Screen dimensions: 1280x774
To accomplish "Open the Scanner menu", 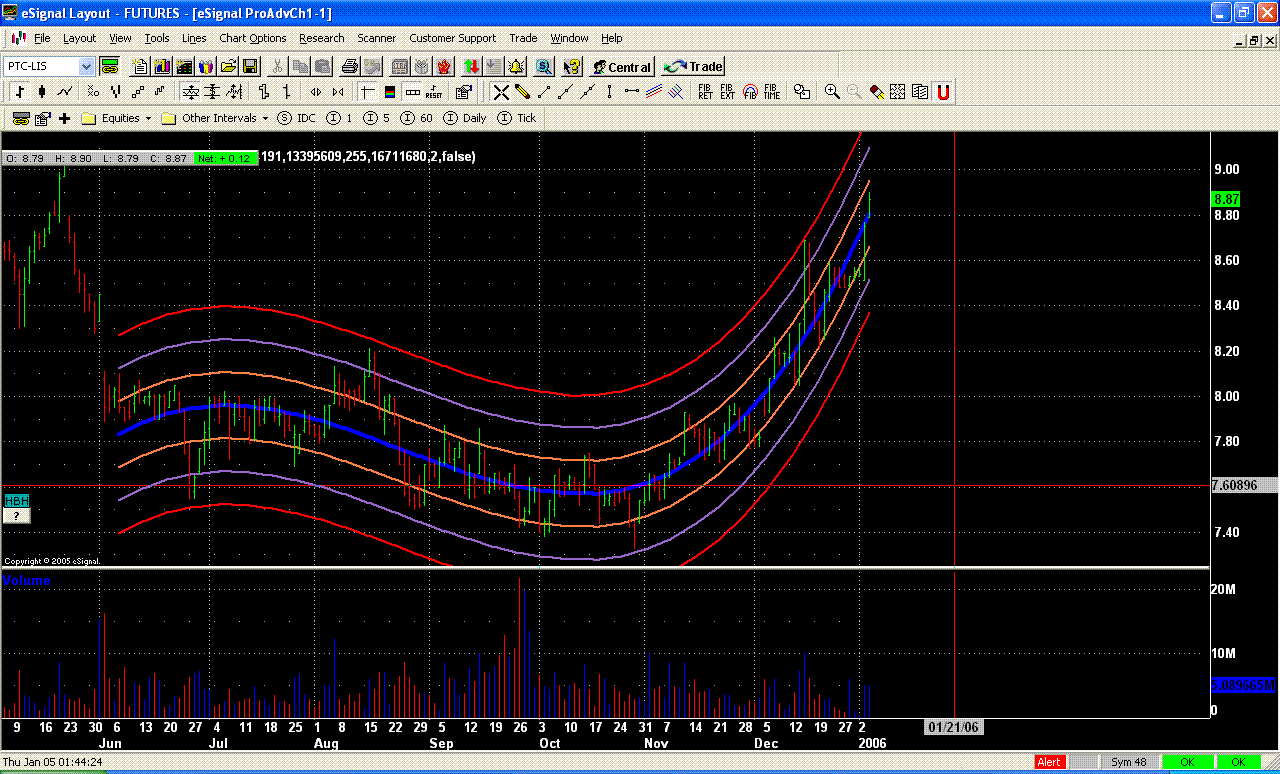I will pos(377,38).
